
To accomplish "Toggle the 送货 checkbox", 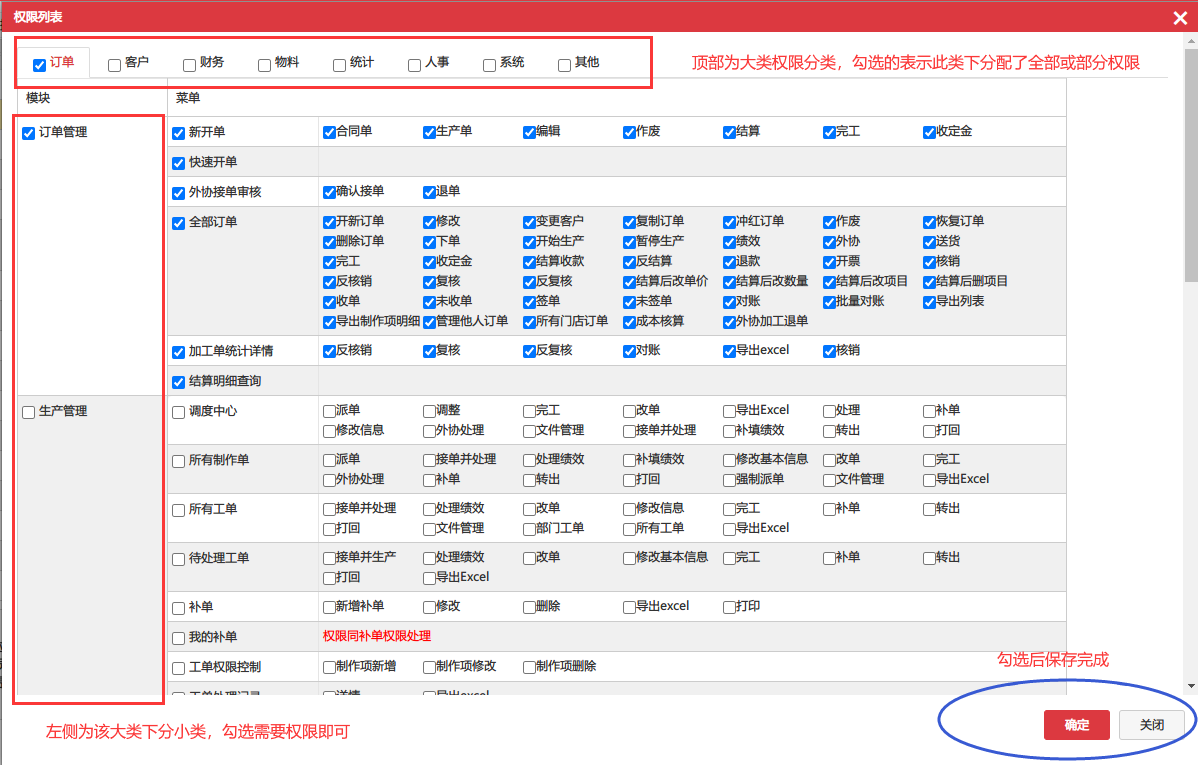I will pos(929,242).
